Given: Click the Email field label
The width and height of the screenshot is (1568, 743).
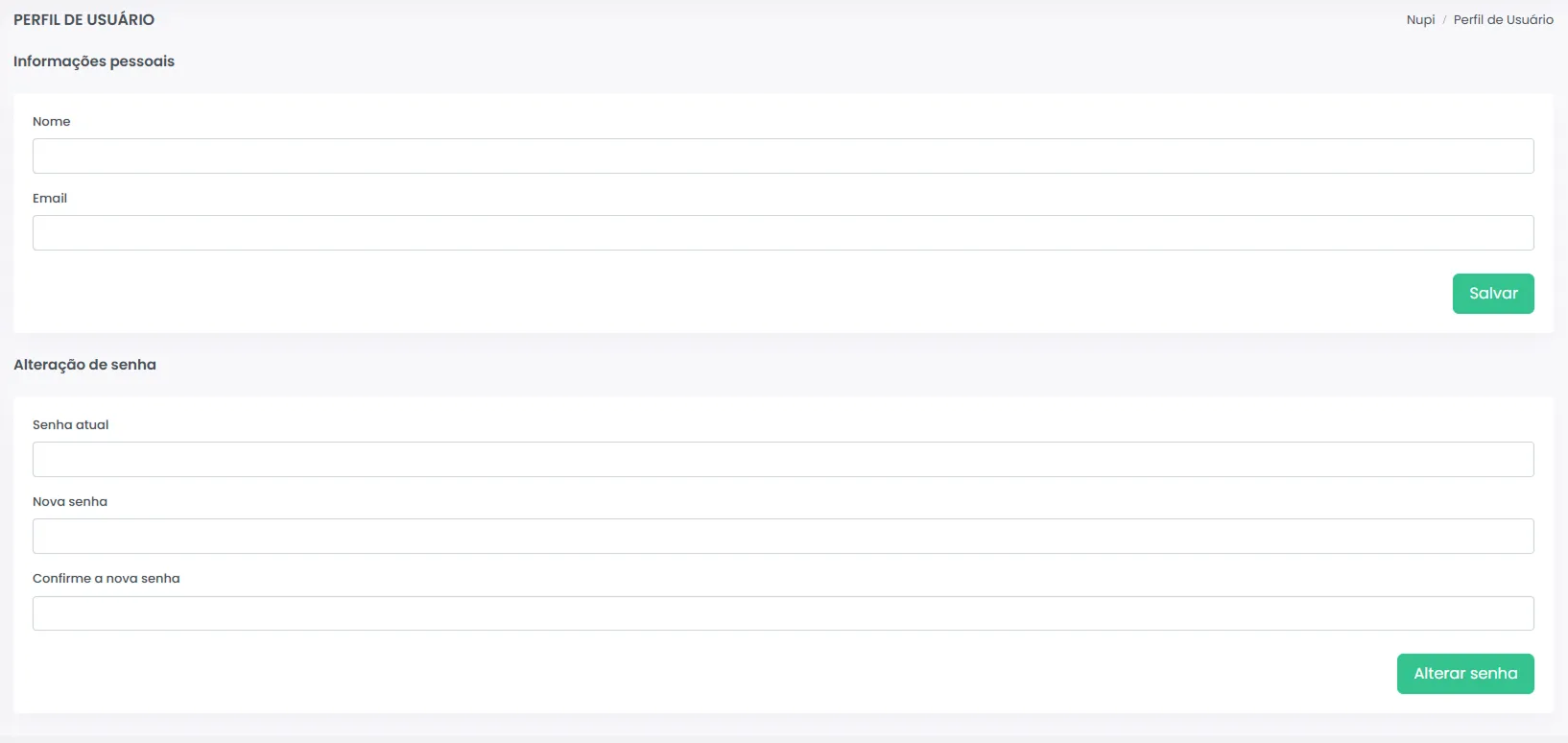Looking at the screenshot, I should coord(50,199).
